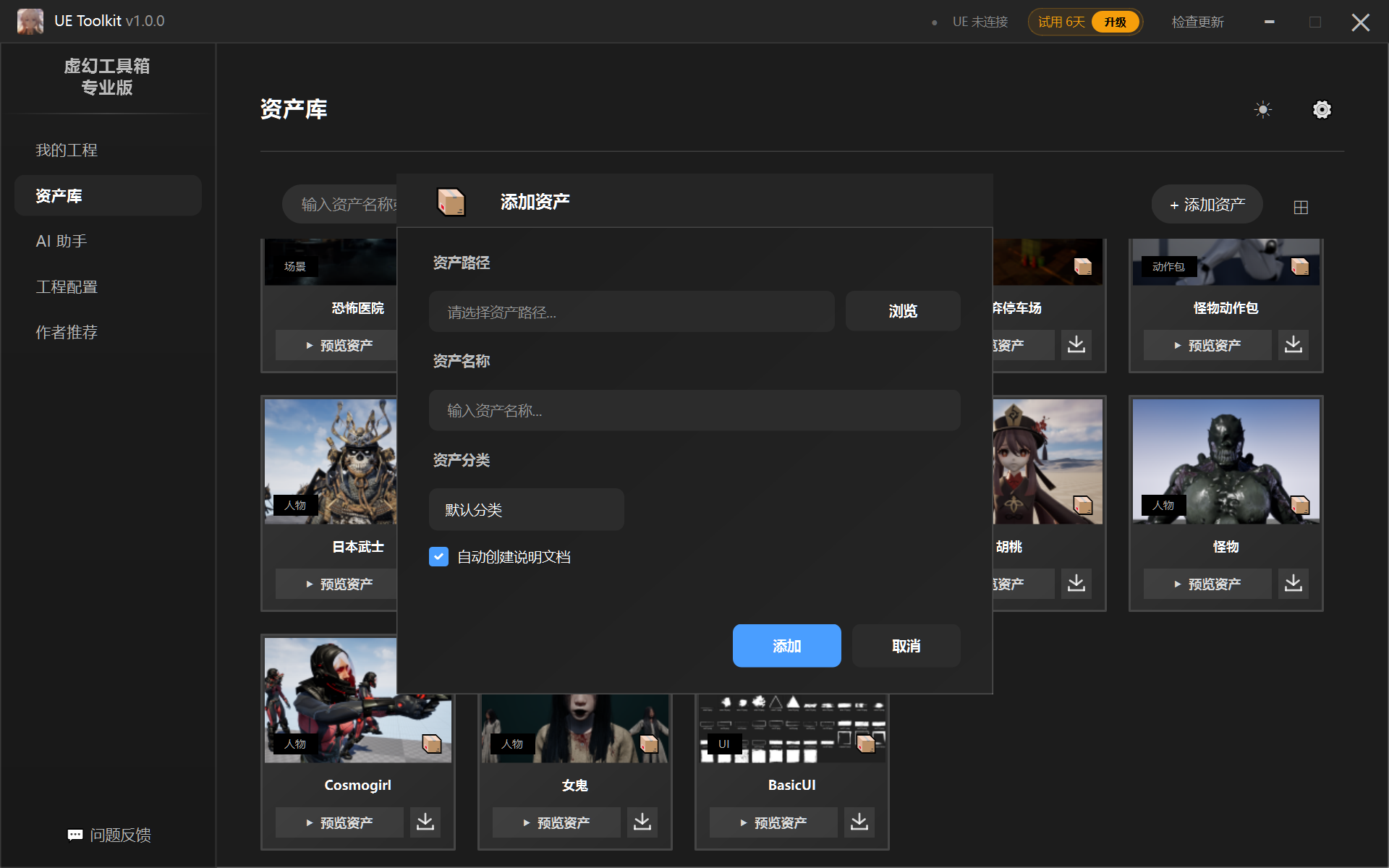Switch to AI 助手 in sidebar
Screen dimensions: 1389x868
coord(61,241)
